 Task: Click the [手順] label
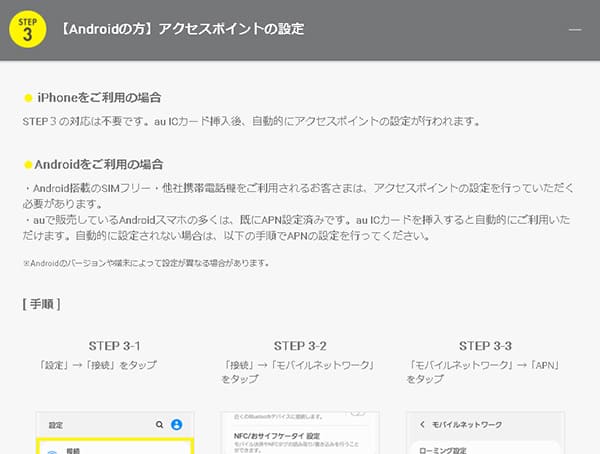41,304
